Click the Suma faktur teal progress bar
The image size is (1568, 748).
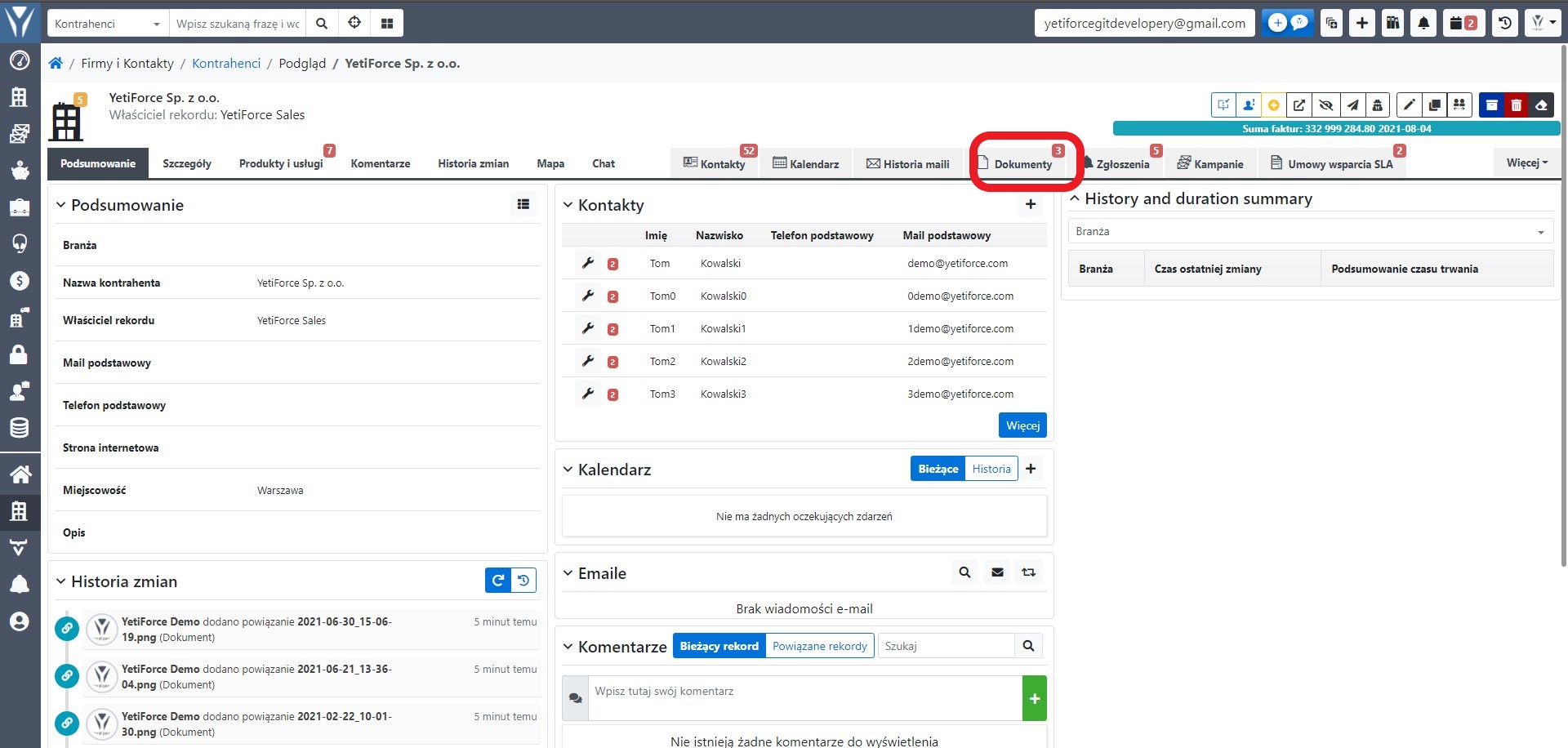pos(1336,128)
